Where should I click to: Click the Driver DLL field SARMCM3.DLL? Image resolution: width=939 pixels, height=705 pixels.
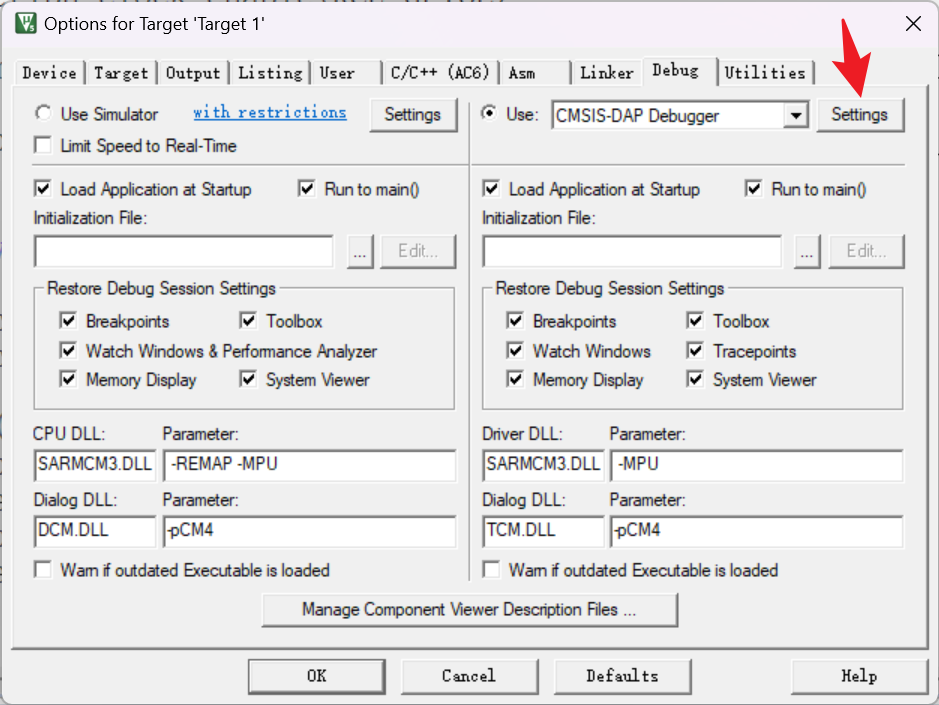[543, 465]
